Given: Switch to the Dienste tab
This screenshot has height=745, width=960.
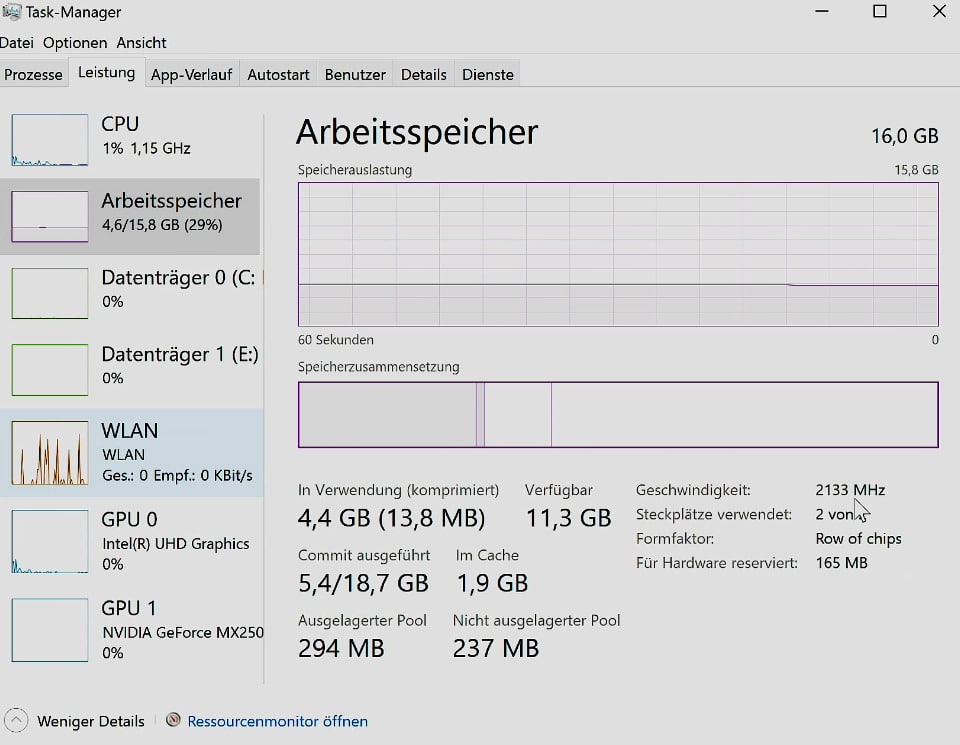Looking at the screenshot, I should click(x=487, y=75).
